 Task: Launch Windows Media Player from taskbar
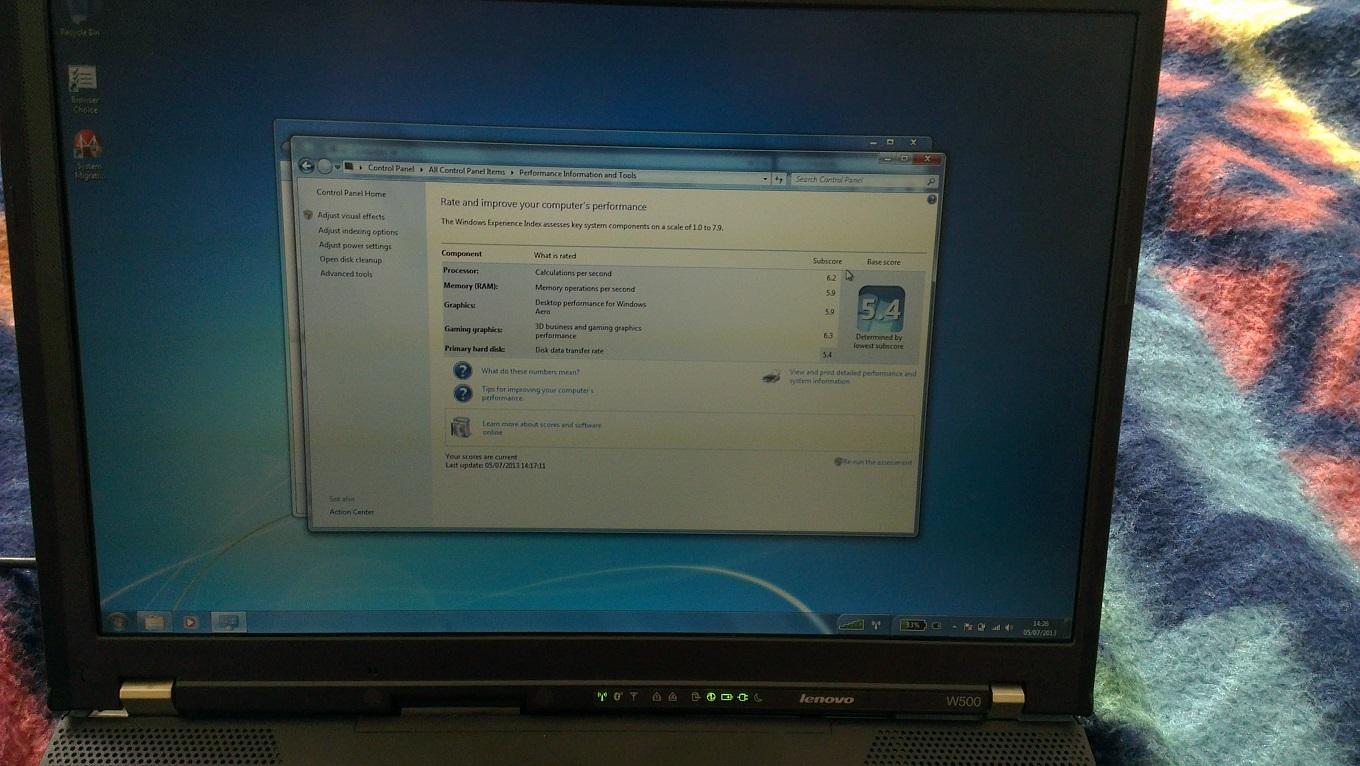click(190, 622)
